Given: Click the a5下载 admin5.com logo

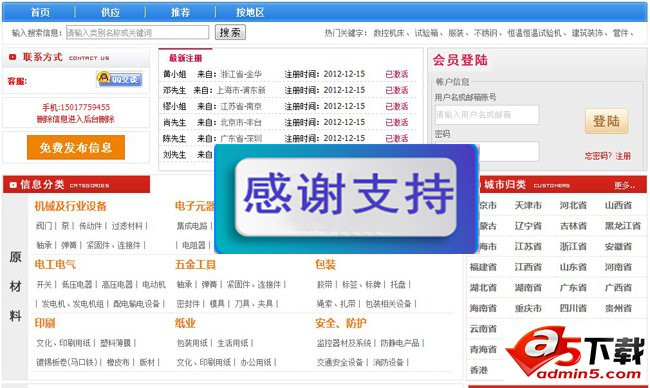Looking at the screenshot, I should (575, 353).
